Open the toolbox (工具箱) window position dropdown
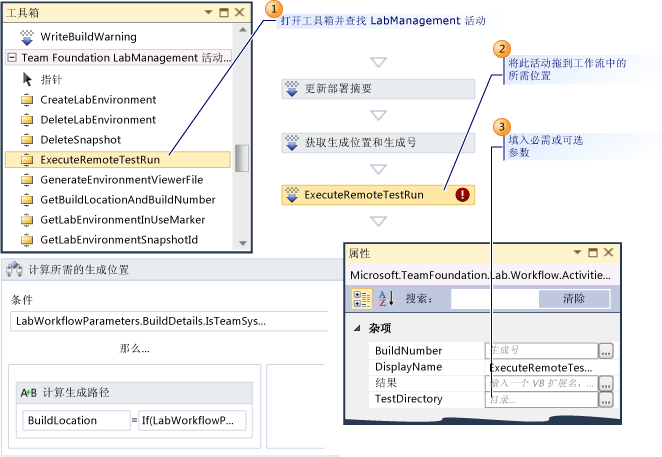 pos(208,12)
